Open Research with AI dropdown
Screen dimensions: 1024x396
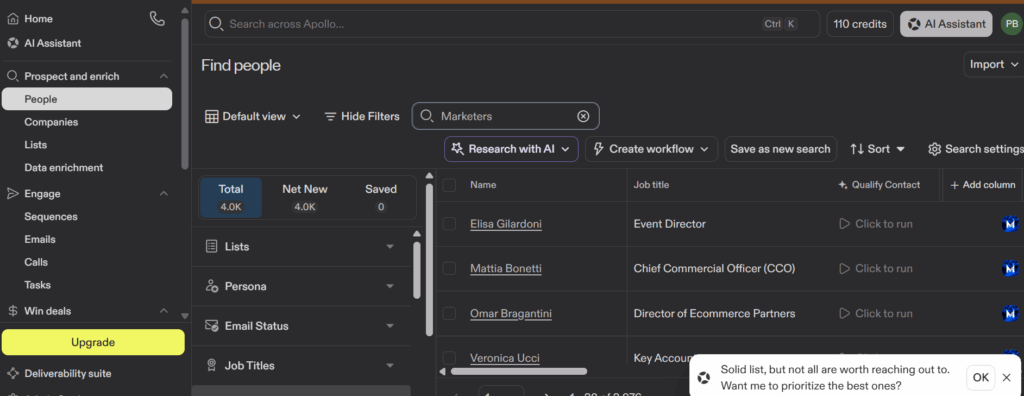point(511,149)
